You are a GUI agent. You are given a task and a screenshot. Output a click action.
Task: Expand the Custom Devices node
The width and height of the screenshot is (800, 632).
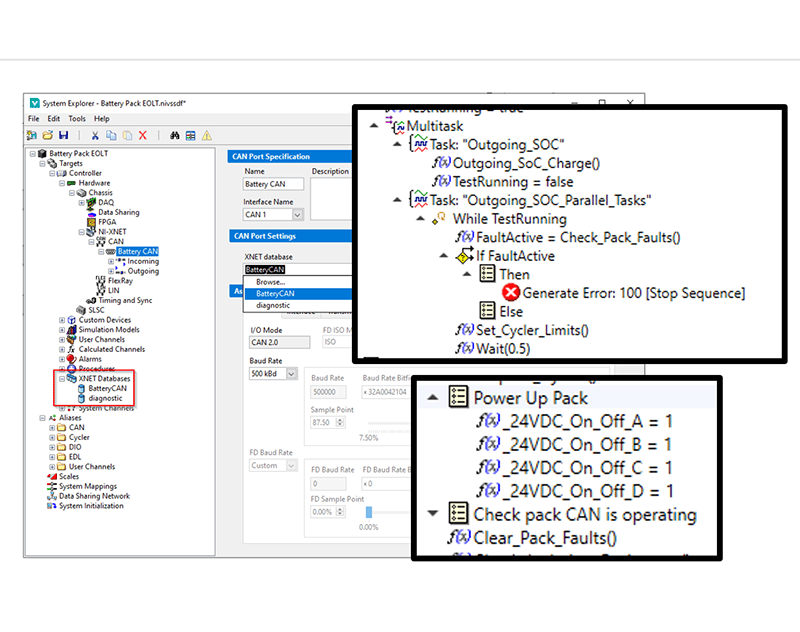tap(62, 320)
